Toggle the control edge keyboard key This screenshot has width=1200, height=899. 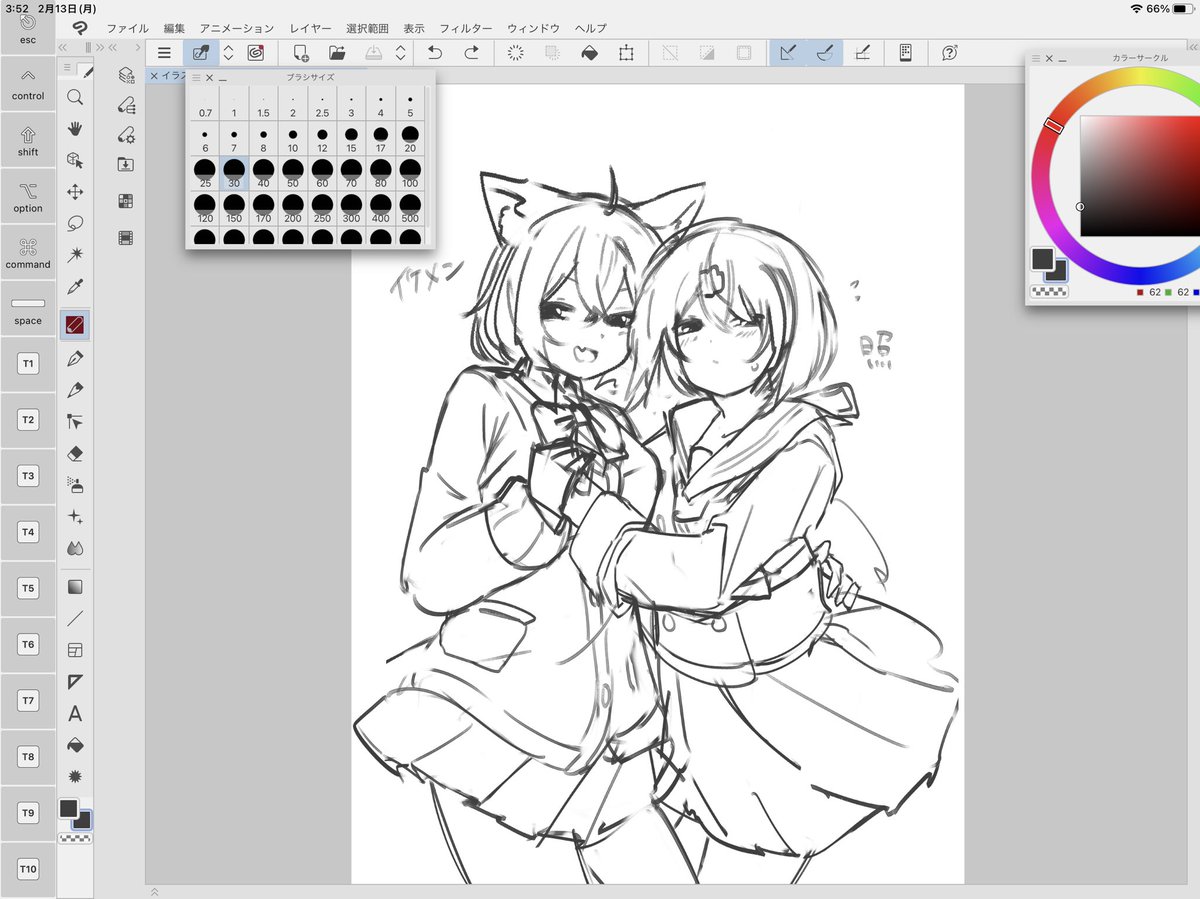(x=28, y=85)
